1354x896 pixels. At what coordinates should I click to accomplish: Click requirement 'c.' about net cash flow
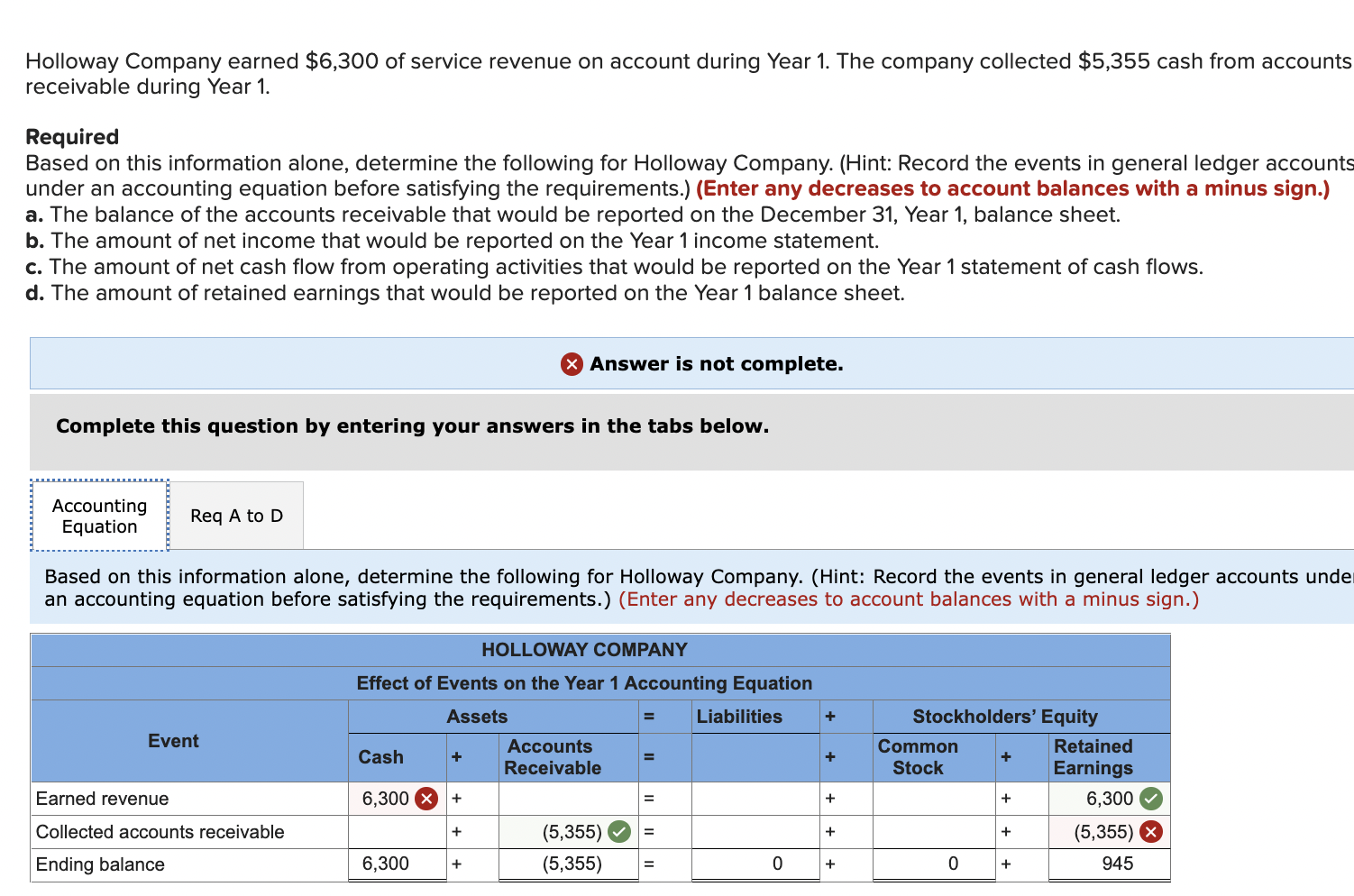click(615, 267)
